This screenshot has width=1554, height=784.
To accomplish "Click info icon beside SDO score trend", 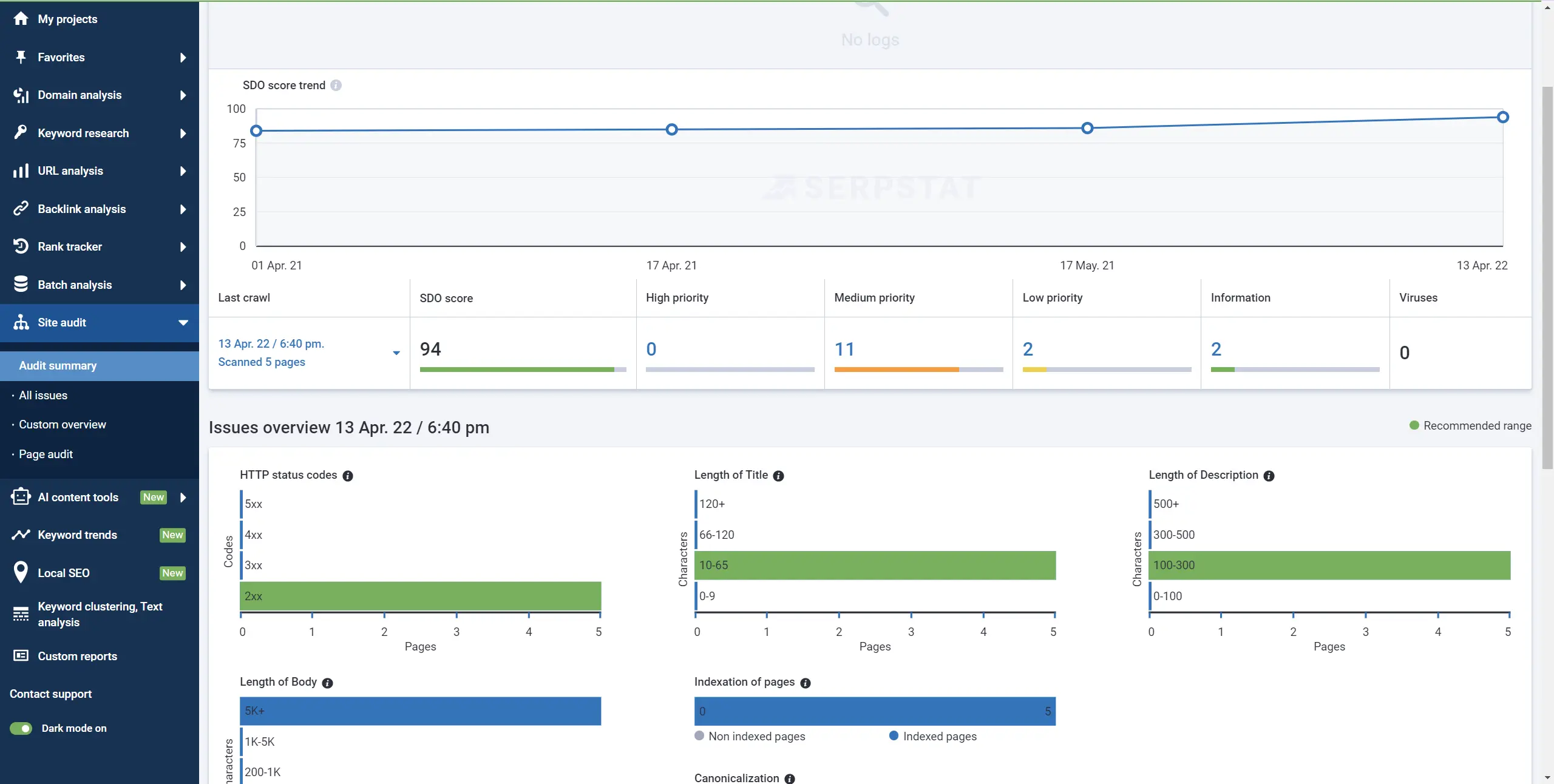I will point(336,86).
